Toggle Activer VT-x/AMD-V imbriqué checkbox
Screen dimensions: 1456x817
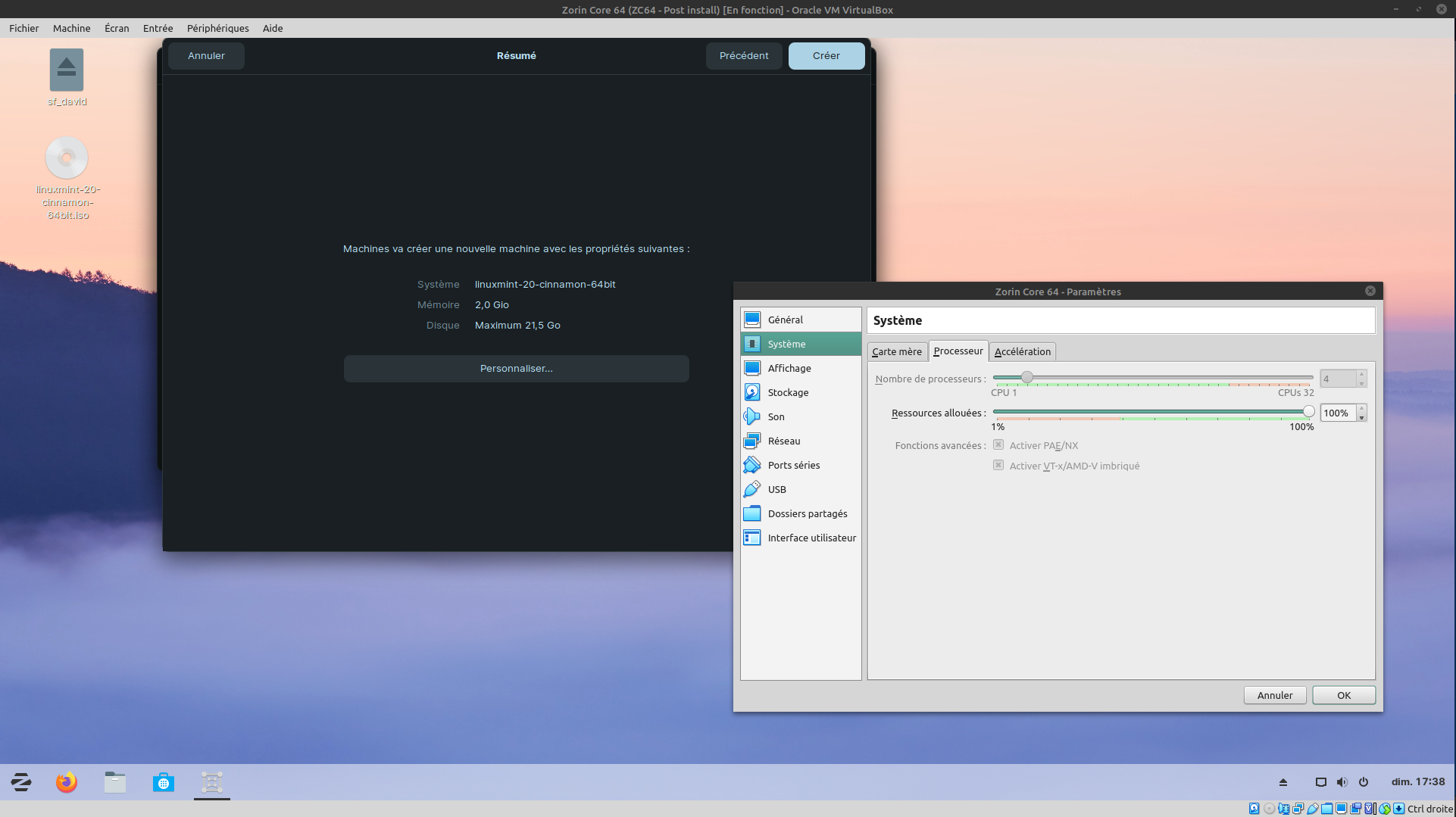[x=998, y=466]
